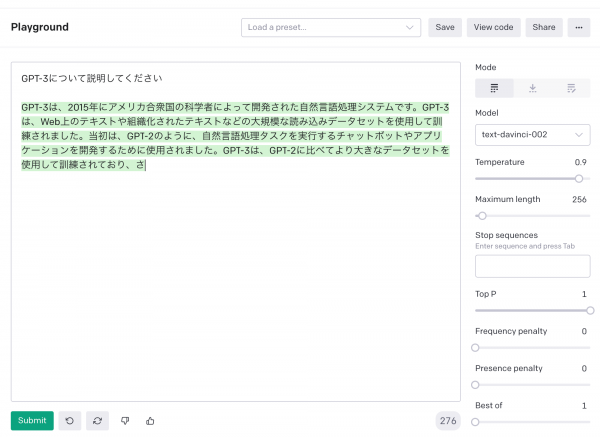Click the thumbs up feedback icon

[x=150, y=421]
